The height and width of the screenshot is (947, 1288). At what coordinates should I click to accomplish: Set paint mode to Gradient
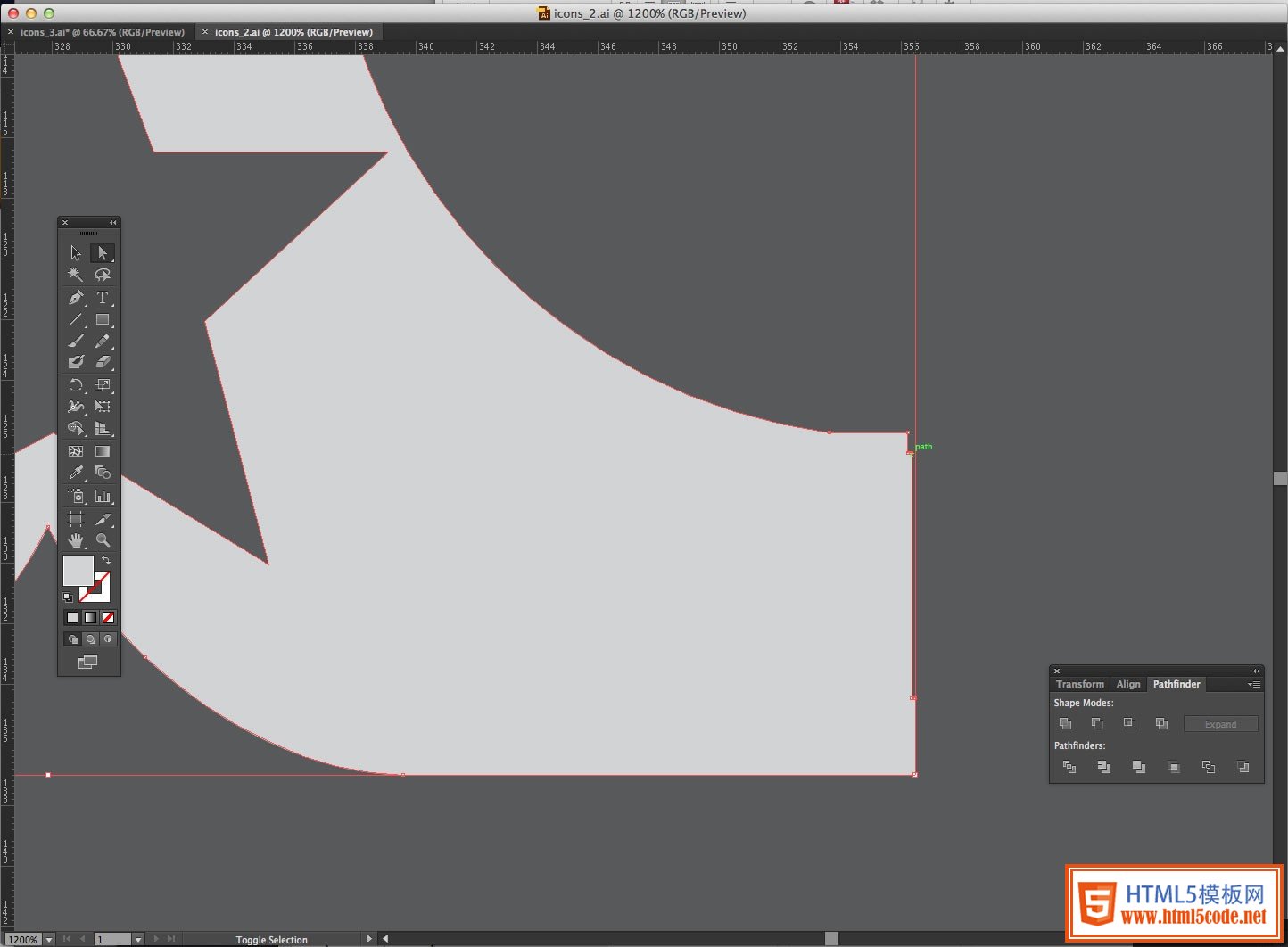tap(90, 617)
